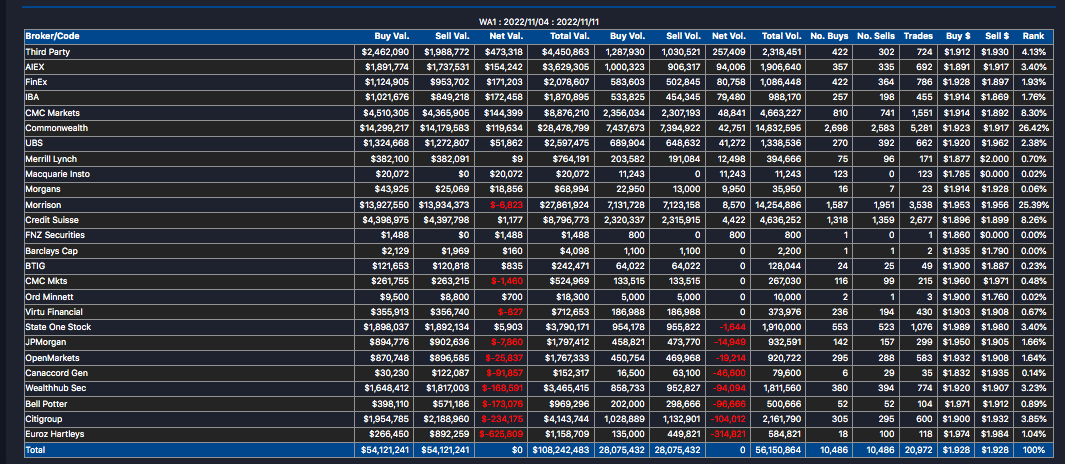1065x464 pixels.
Task: Select the Commonwealth broker name
Action: pyautogui.click(x=57, y=128)
